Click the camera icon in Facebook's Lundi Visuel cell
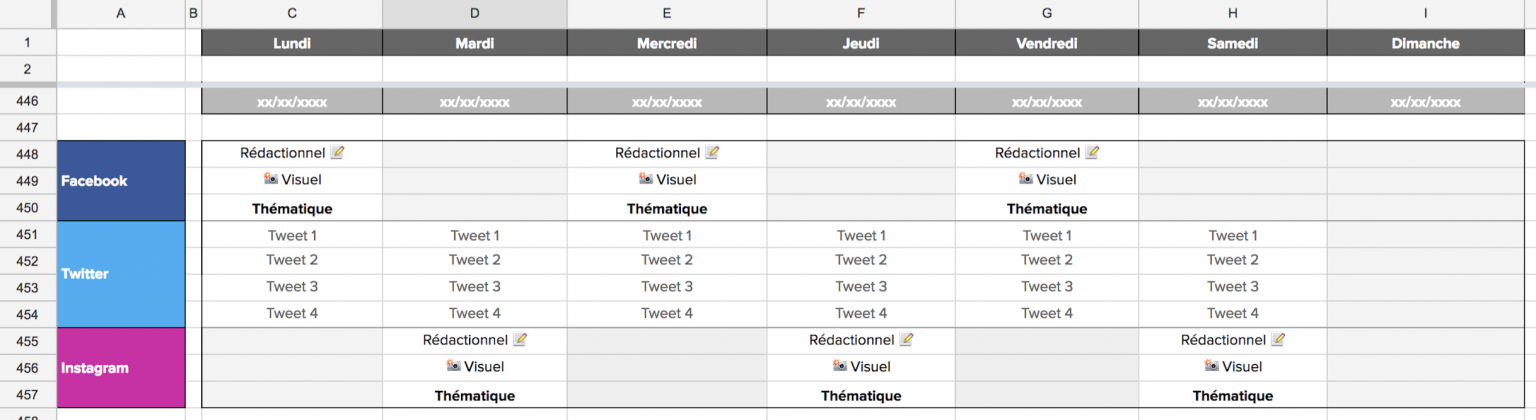The image size is (1536, 420). coord(270,179)
